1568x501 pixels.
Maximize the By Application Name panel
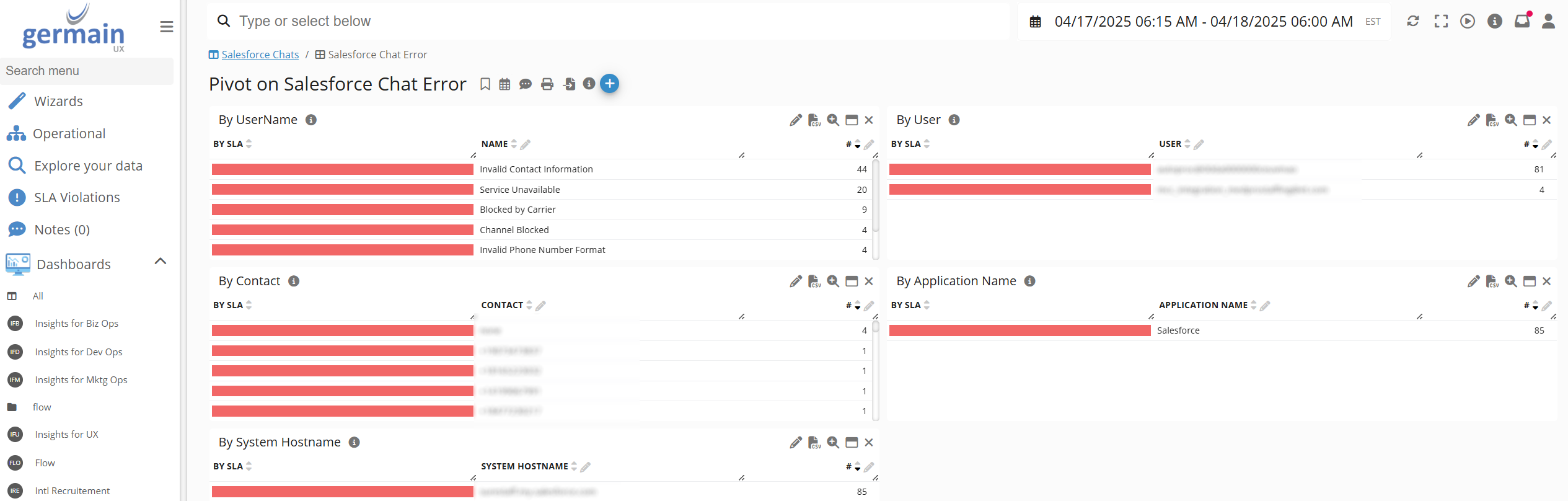pyautogui.click(x=1529, y=282)
